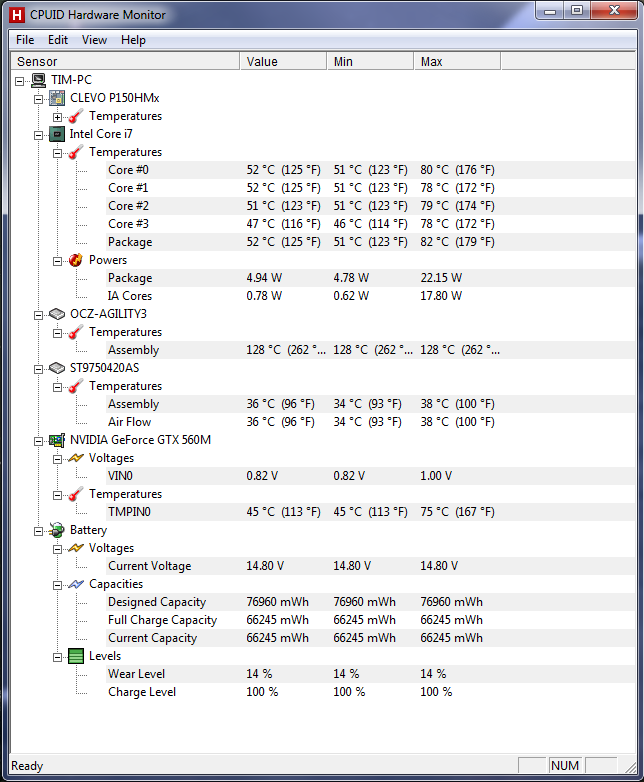Select the Core #0 temperature row
The height and width of the screenshot is (782, 644).
point(371,170)
